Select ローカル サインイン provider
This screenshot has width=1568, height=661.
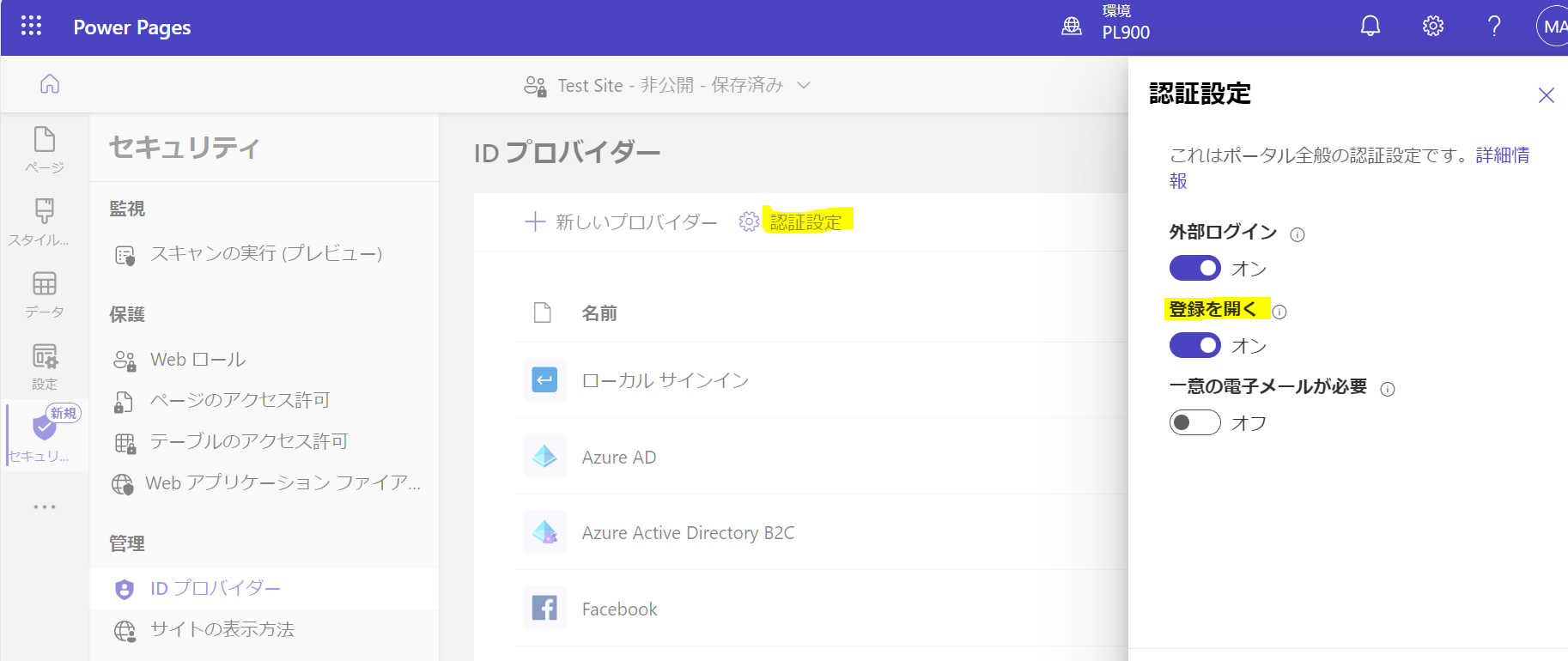665,380
